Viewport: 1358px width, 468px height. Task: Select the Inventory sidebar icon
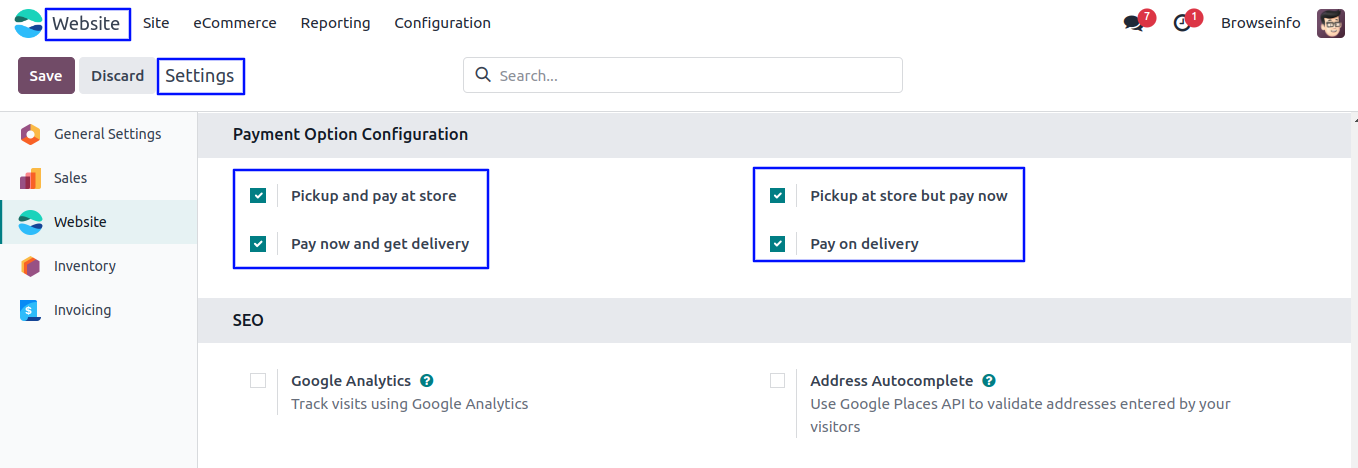pos(30,266)
